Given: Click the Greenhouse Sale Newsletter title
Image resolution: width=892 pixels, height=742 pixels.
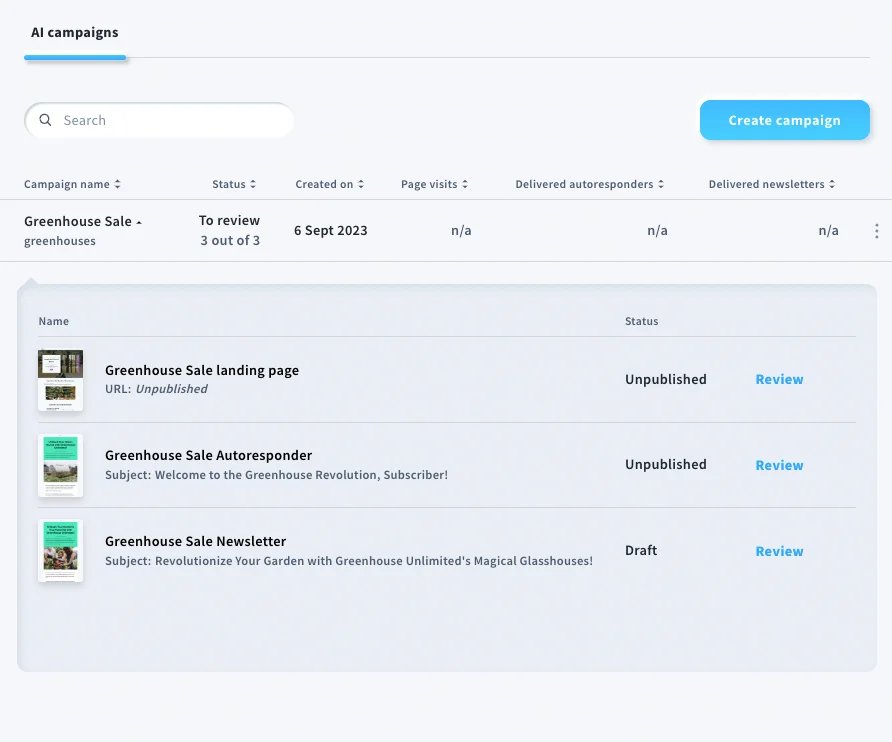Looking at the screenshot, I should coord(195,541).
